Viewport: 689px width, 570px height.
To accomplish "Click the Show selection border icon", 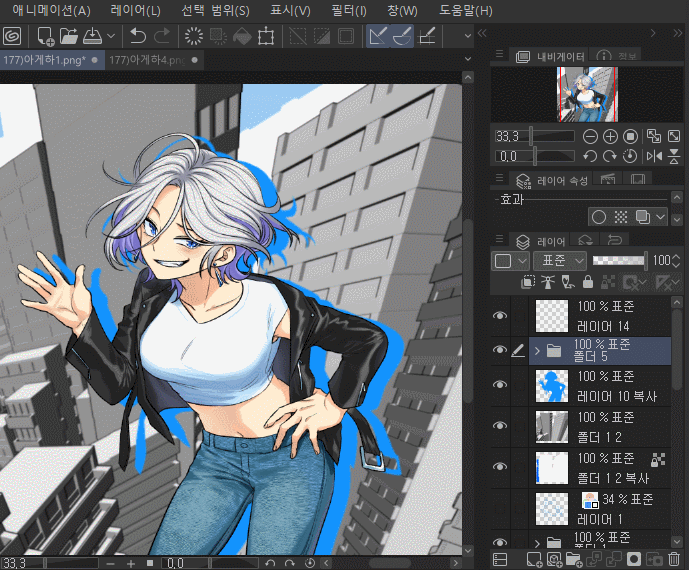I will tap(346, 36).
